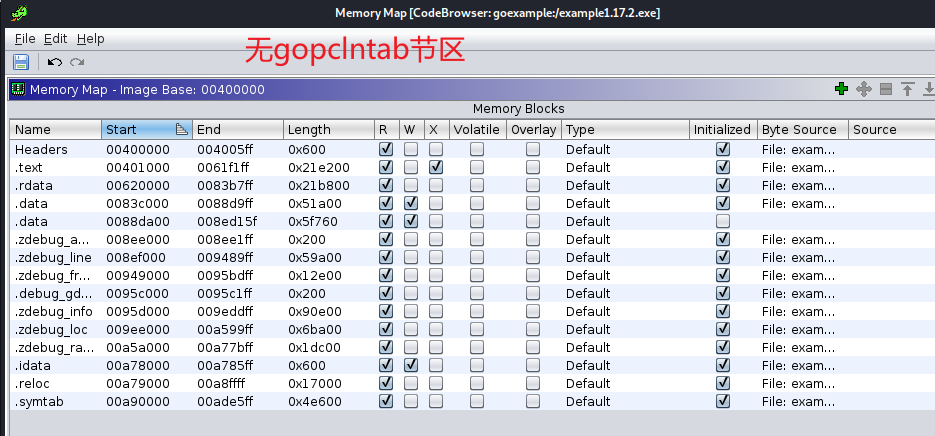The image size is (935, 436).
Task: Toggle the W write checkbox for .idata
Action: tap(411, 365)
